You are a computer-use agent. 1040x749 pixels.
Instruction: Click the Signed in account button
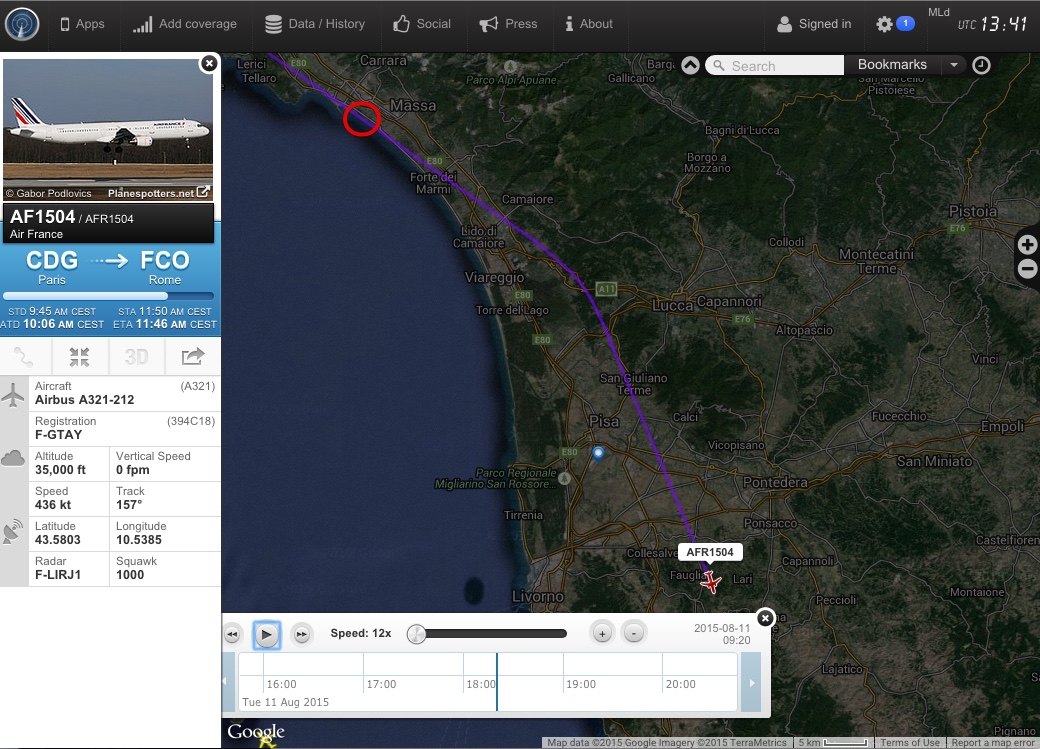(x=814, y=24)
